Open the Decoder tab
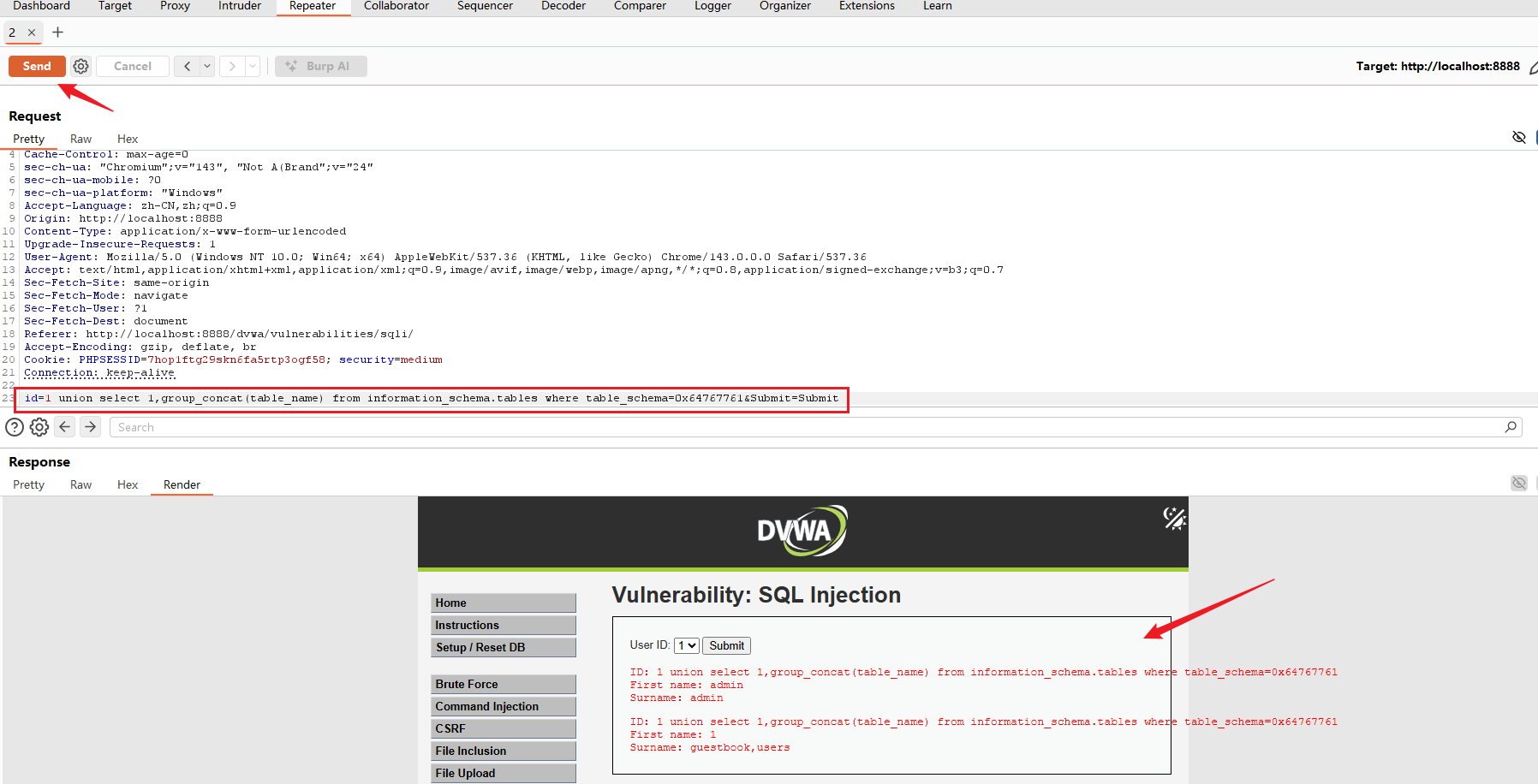Viewport: 1538px width, 784px height. (563, 6)
